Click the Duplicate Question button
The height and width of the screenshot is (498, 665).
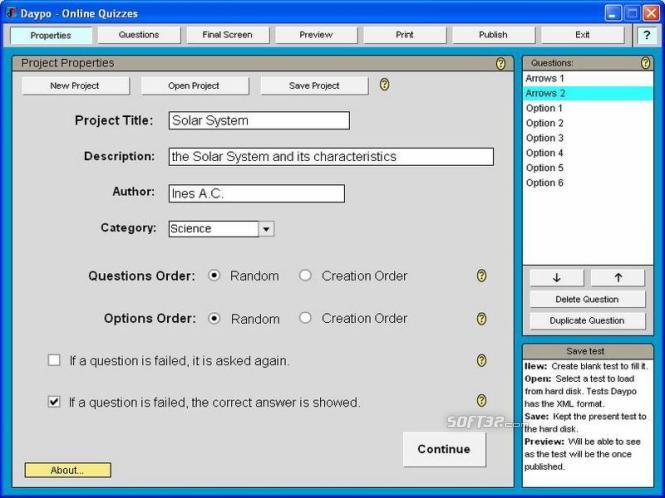[587, 321]
